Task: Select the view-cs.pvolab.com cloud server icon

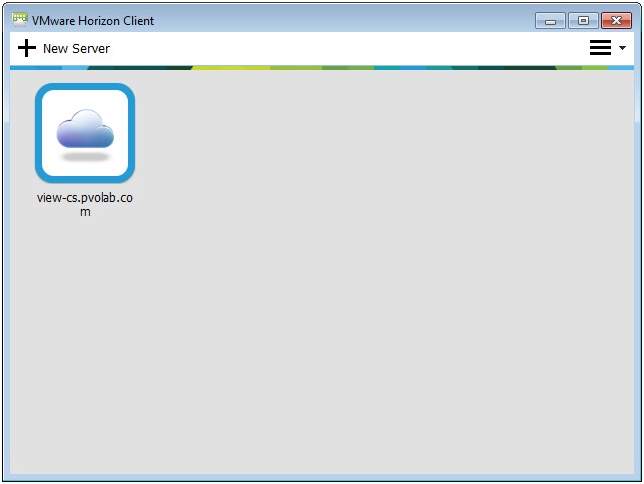Action: pyautogui.click(x=85, y=133)
